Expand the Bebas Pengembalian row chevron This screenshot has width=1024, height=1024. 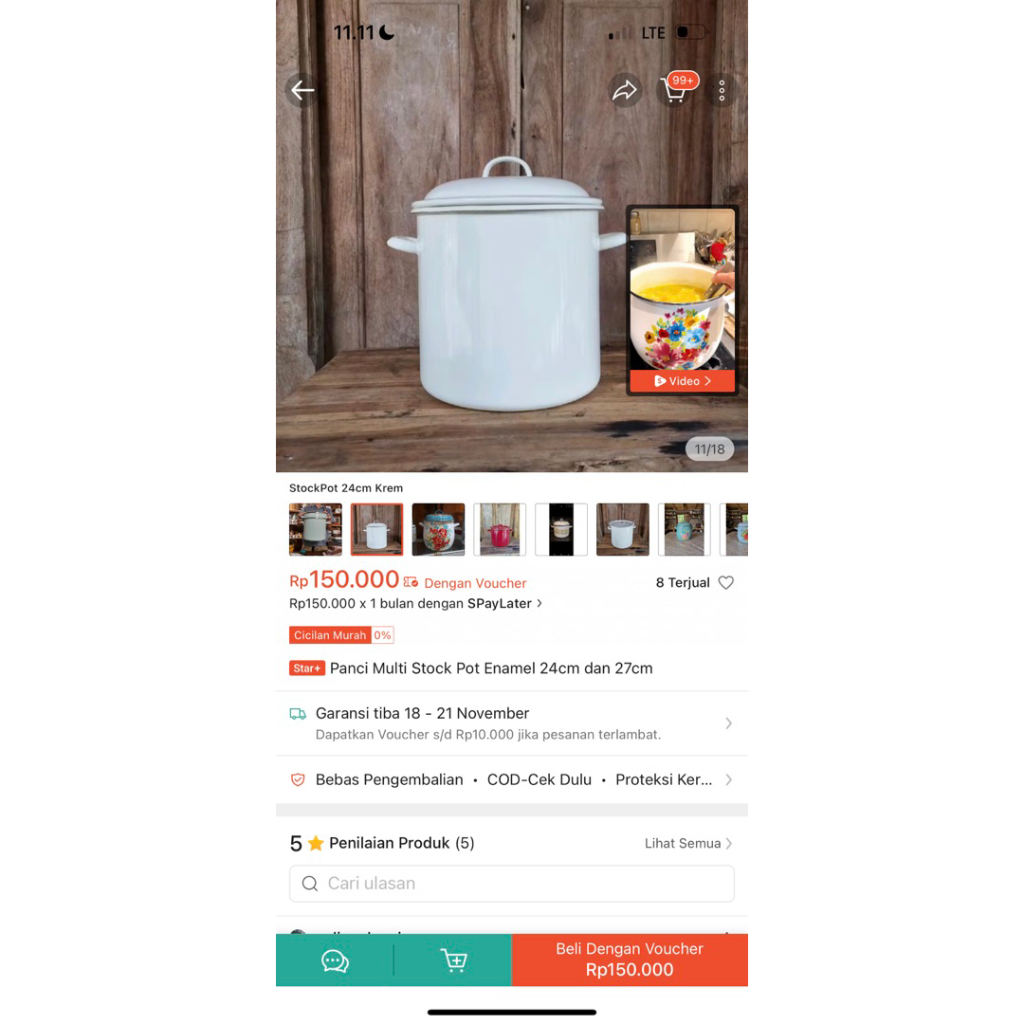tap(728, 780)
